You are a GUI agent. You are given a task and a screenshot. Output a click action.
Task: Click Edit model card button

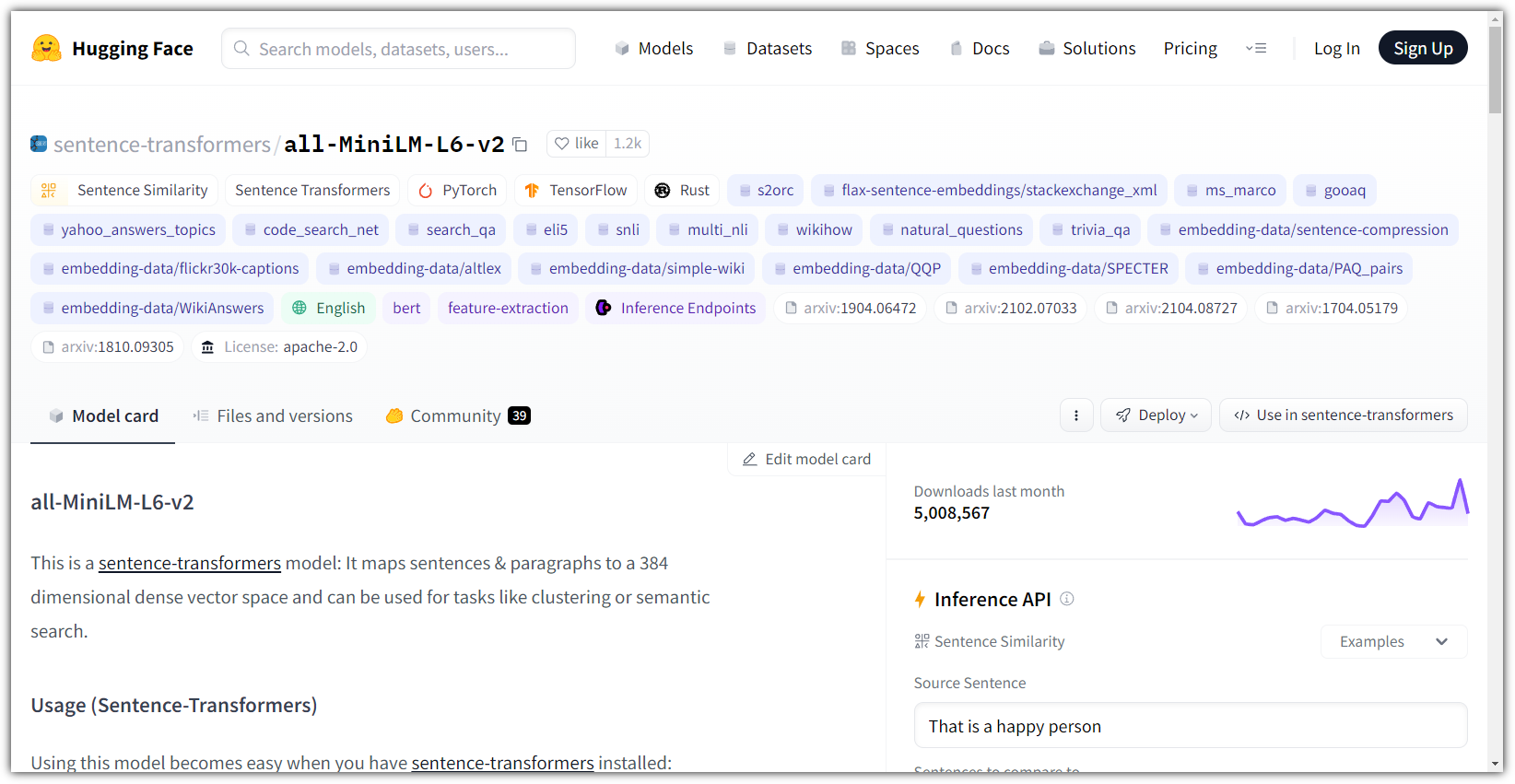[x=806, y=459]
